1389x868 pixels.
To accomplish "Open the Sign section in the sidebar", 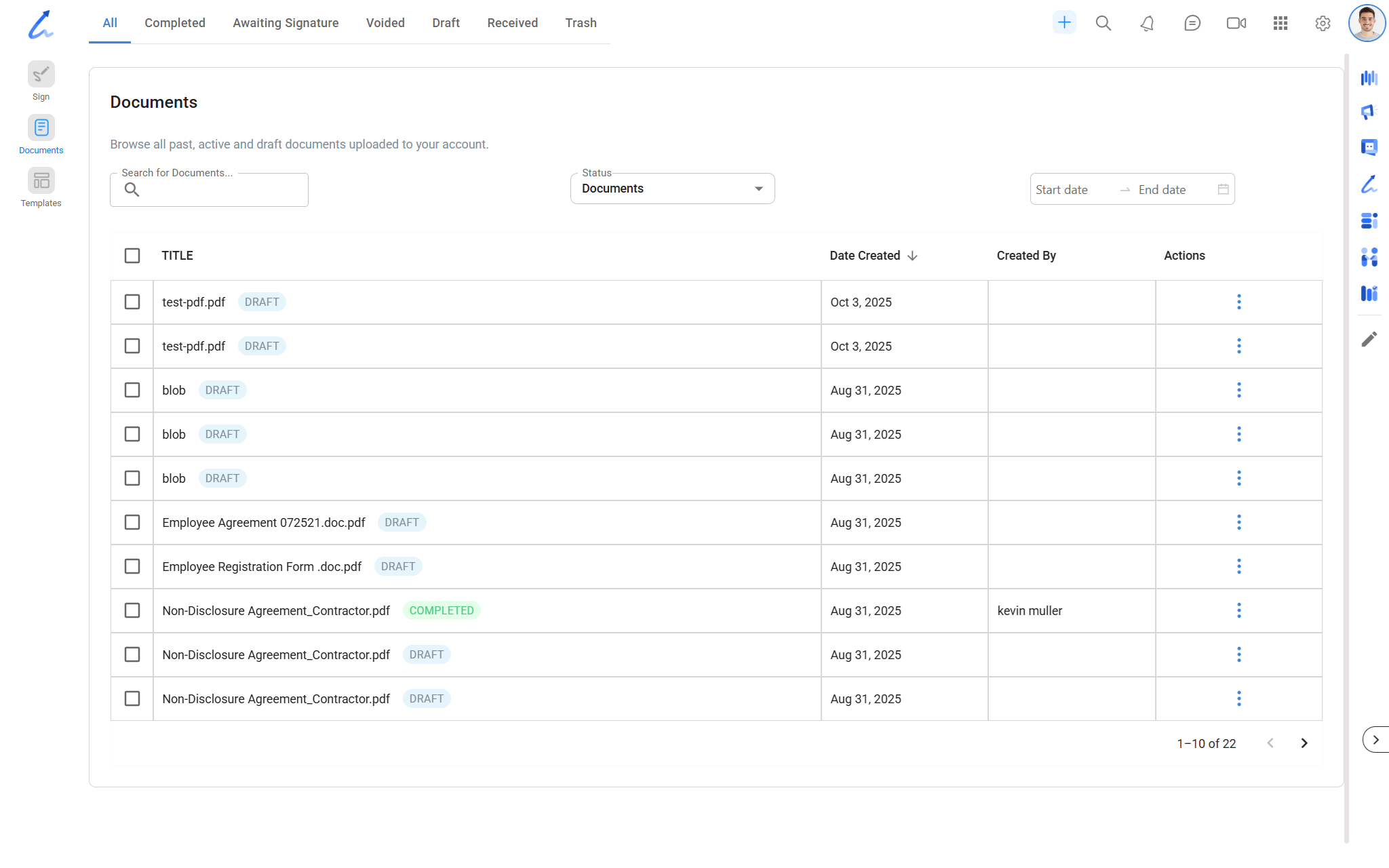I will click(41, 75).
